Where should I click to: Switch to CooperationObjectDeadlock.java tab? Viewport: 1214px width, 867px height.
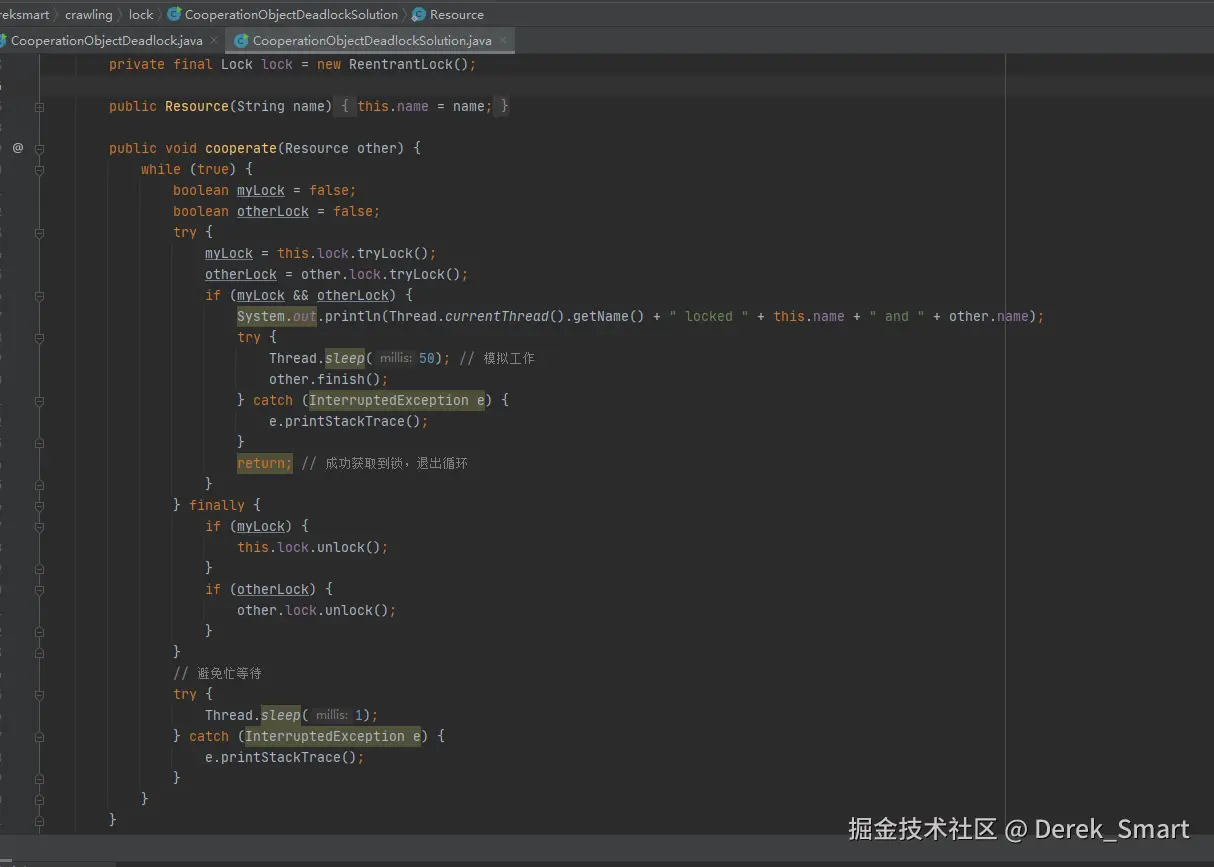point(107,41)
